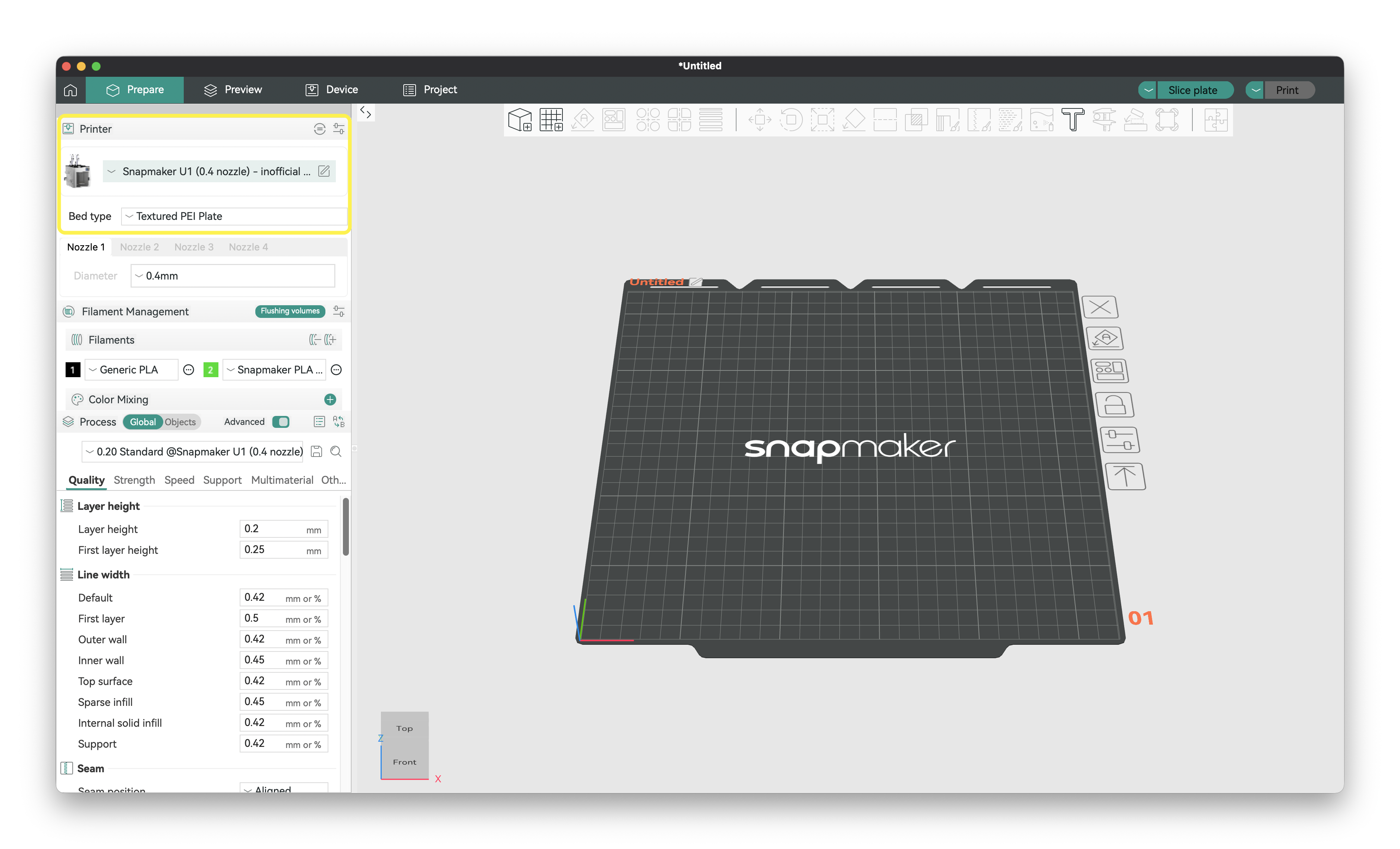Select the Assembly view puzzle icon
This screenshot has width=1400, height=849.
[x=1216, y=120]
